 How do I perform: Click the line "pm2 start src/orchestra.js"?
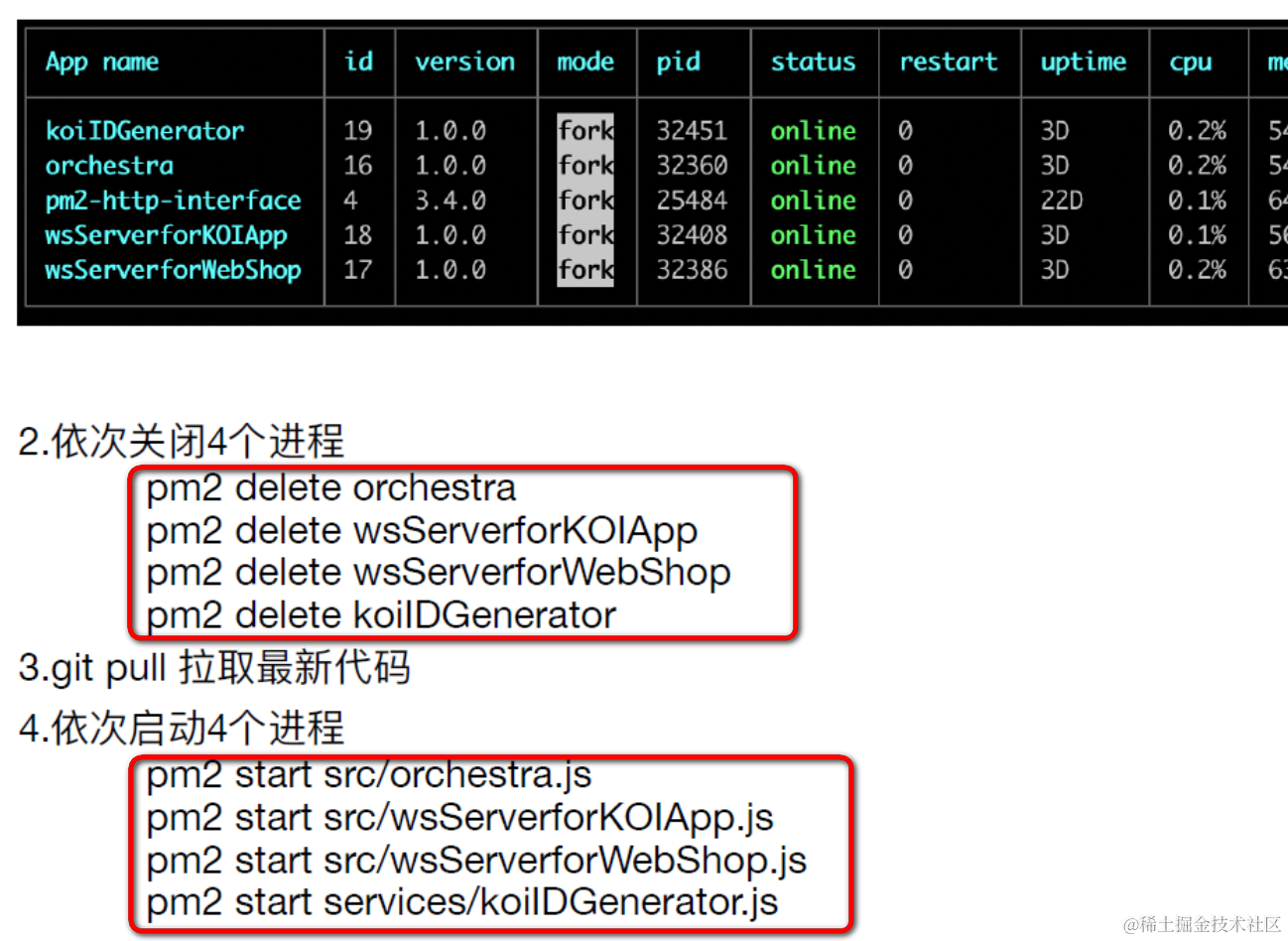369,775
